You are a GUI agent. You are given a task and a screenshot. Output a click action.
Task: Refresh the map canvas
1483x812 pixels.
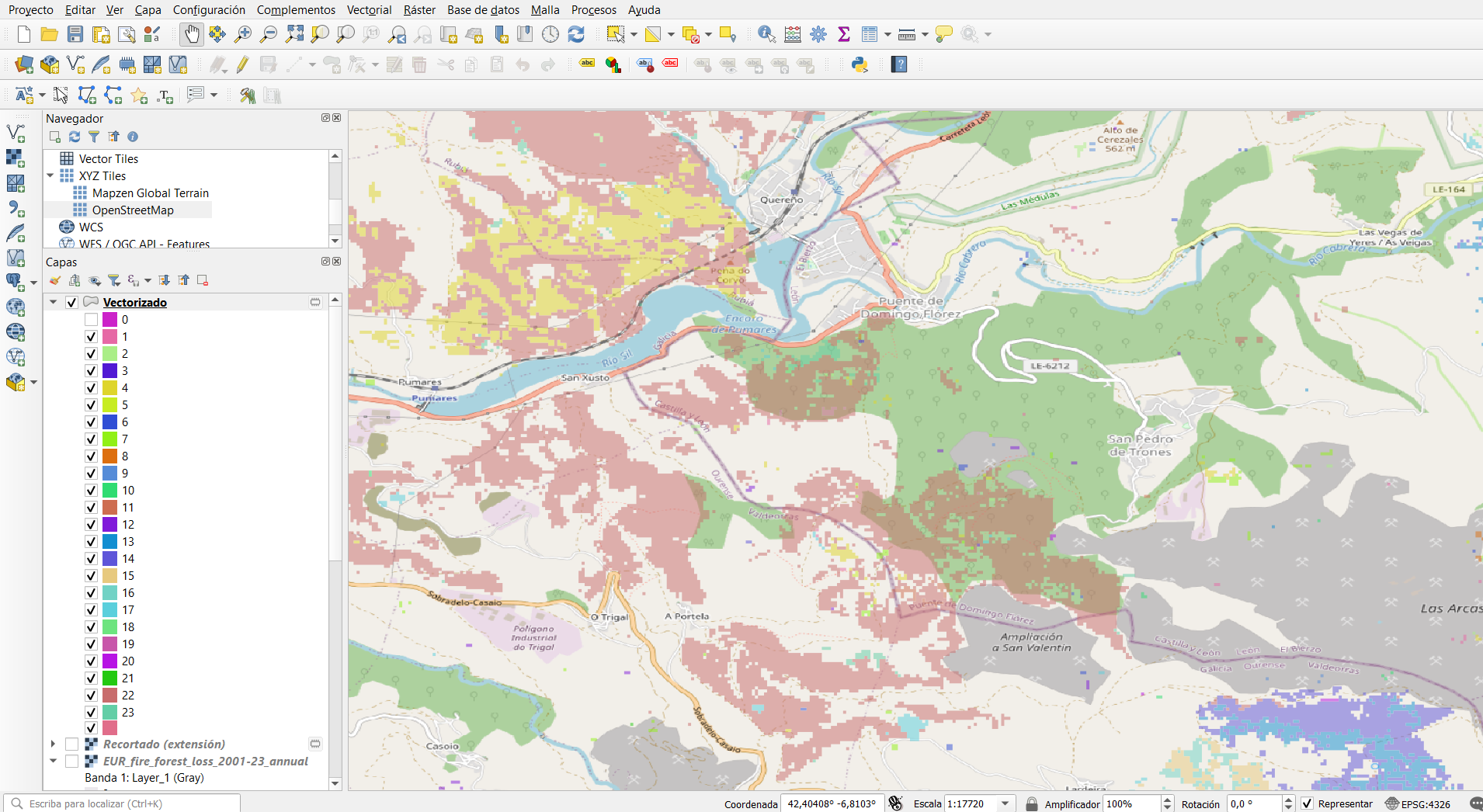point(576,34)
